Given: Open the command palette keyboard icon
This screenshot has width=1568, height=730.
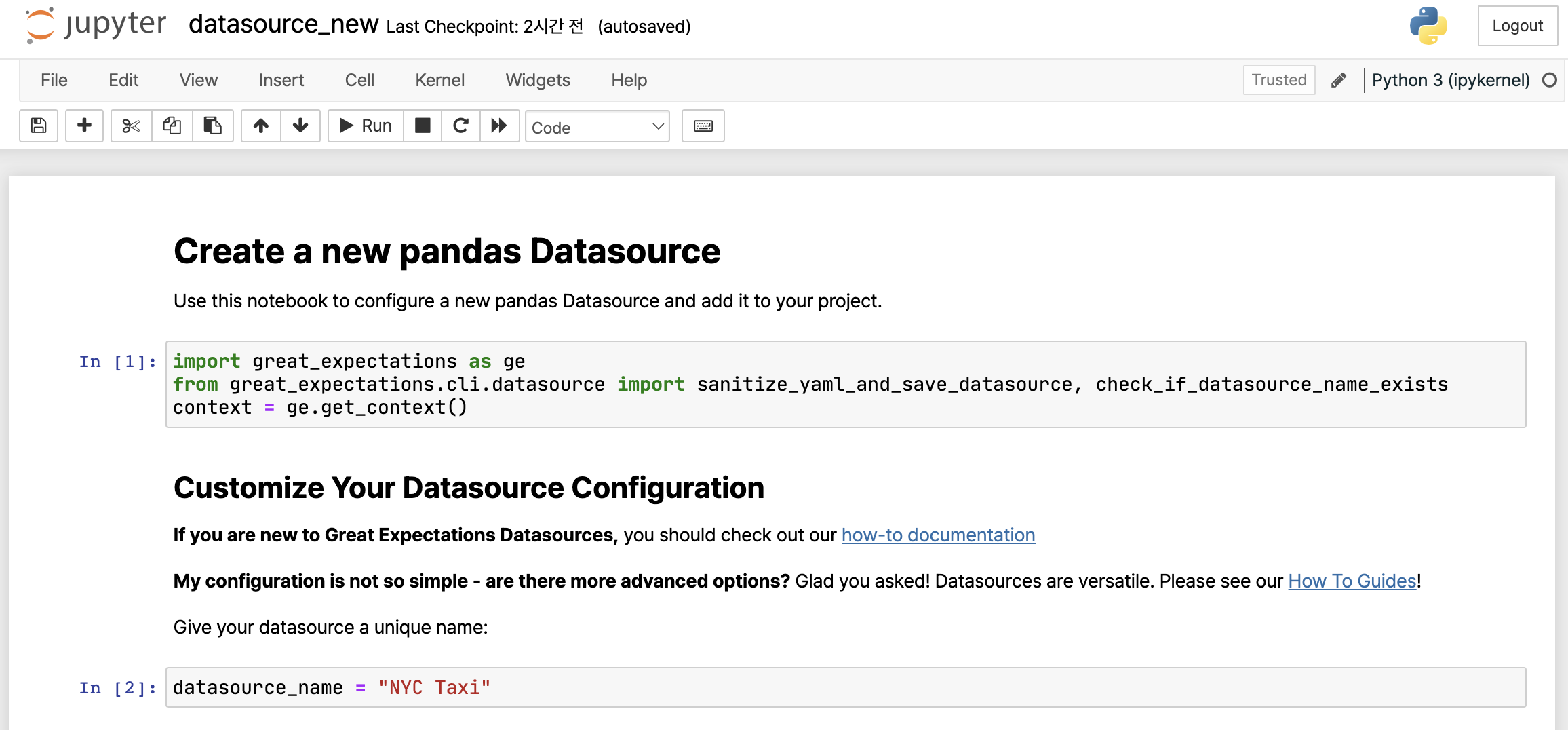Looking at the screenshot, I should tap(703, 126).
